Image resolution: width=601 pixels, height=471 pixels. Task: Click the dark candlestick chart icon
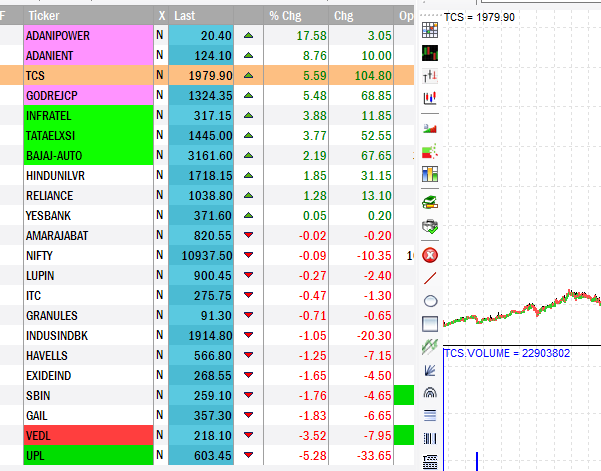430,53
